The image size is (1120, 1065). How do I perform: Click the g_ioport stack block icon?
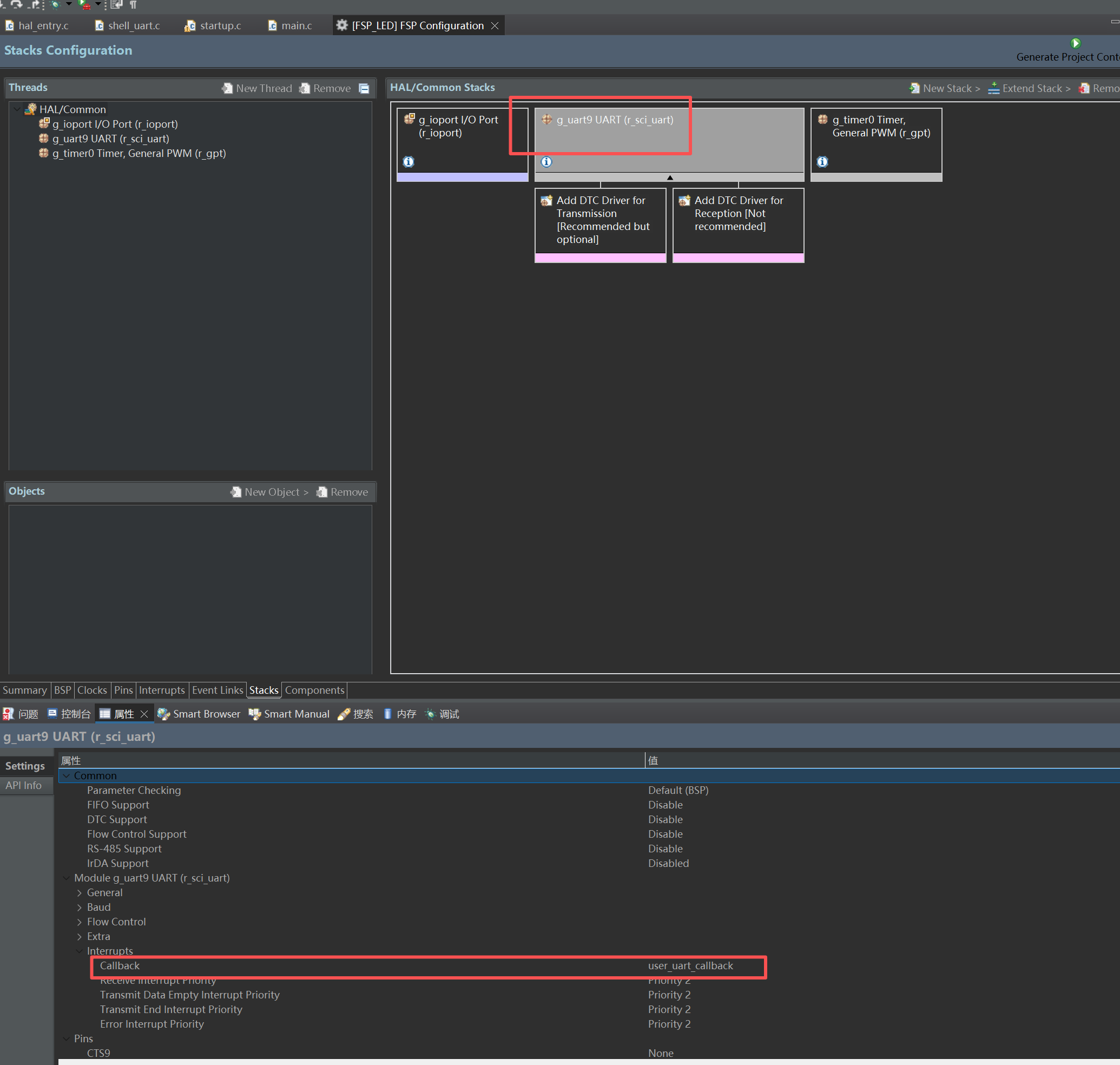(409, 119)
